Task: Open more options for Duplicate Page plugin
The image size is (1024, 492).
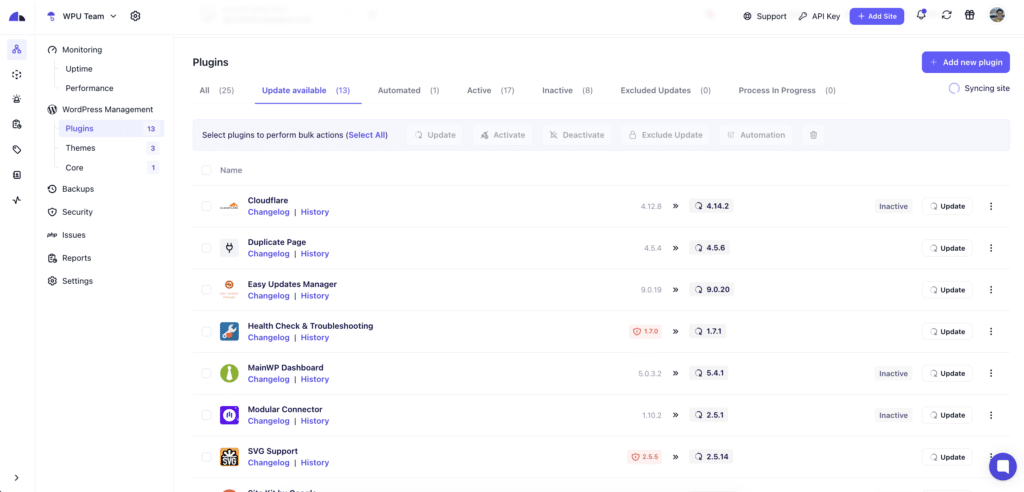Action: tap(991, 248)
